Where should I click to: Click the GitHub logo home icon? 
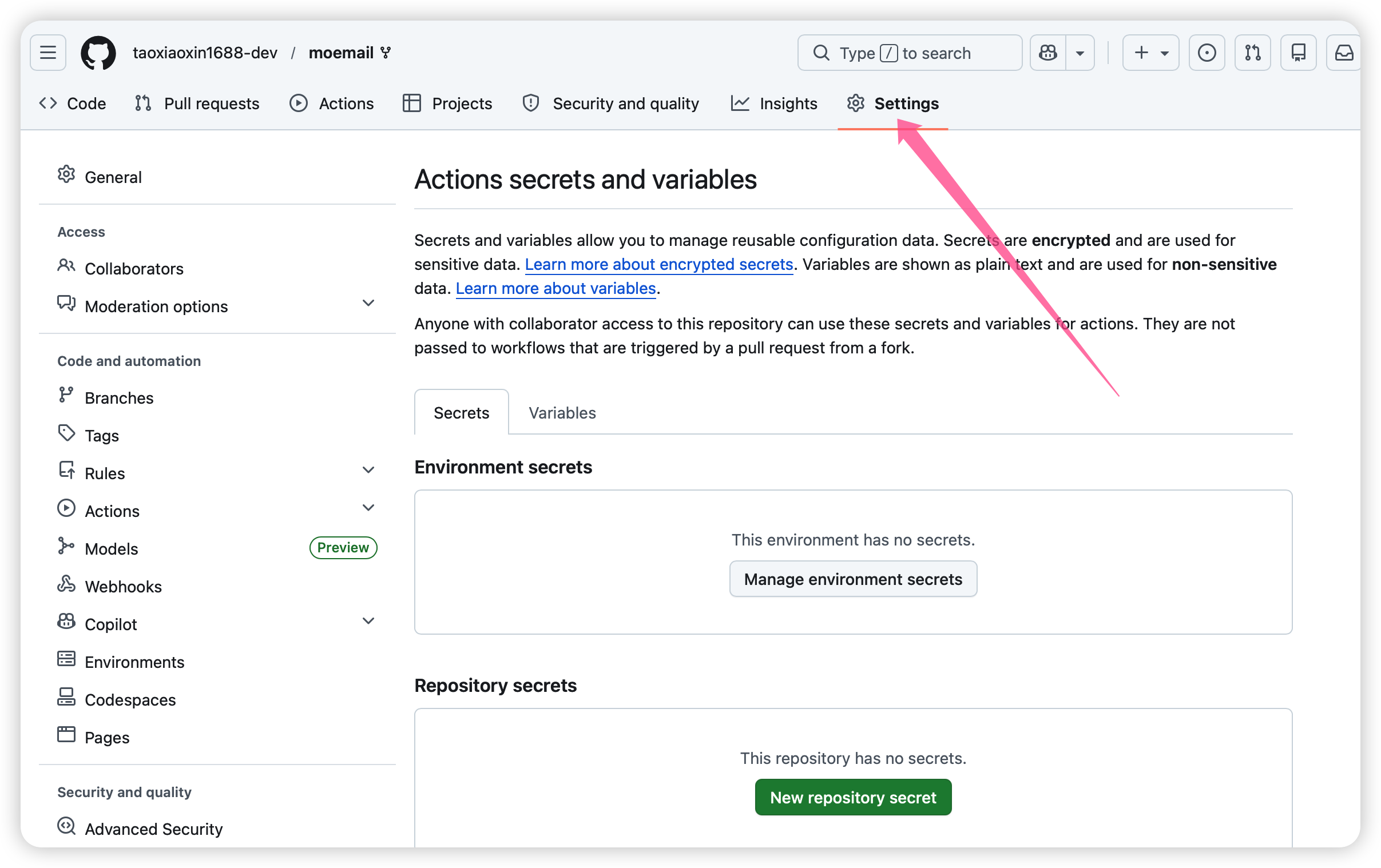pos(98,53)
